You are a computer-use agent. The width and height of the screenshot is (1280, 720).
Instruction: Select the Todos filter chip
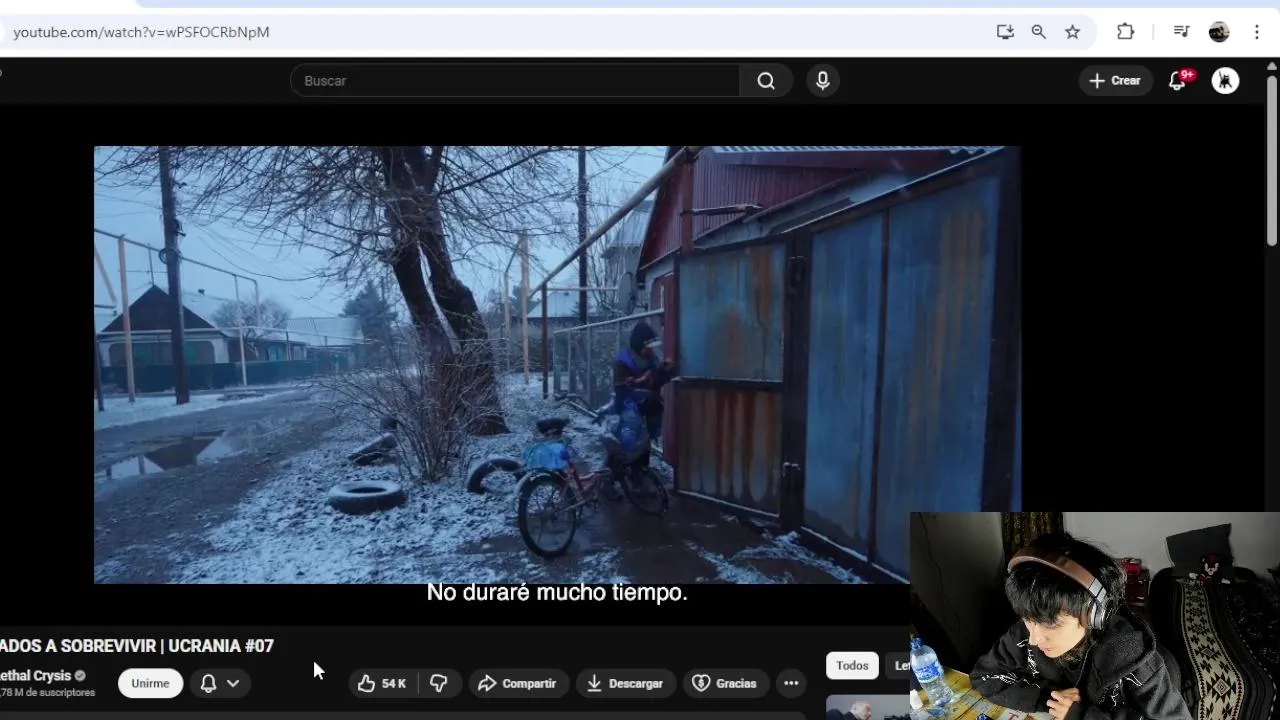click(x=852, y=665)
